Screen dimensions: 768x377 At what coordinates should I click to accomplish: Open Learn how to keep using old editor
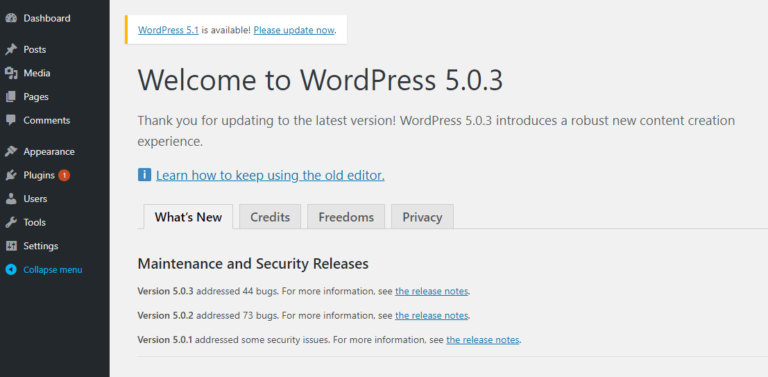tap(270, 175)
